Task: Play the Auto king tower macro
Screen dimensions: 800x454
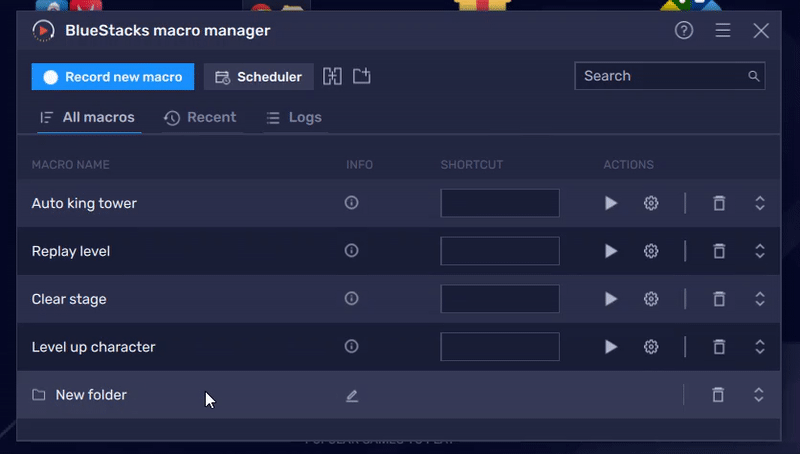Action: point(611,203)
